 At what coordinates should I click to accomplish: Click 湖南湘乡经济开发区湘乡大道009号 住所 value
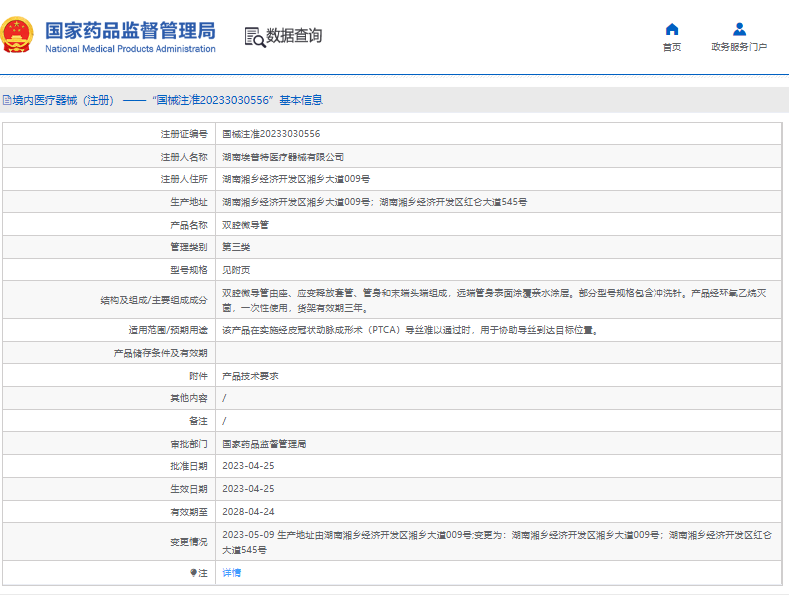296,179
